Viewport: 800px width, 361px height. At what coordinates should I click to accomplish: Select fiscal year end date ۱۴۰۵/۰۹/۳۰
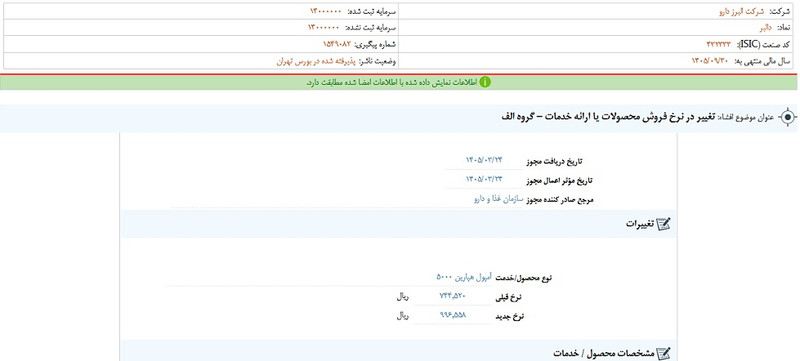711,61
